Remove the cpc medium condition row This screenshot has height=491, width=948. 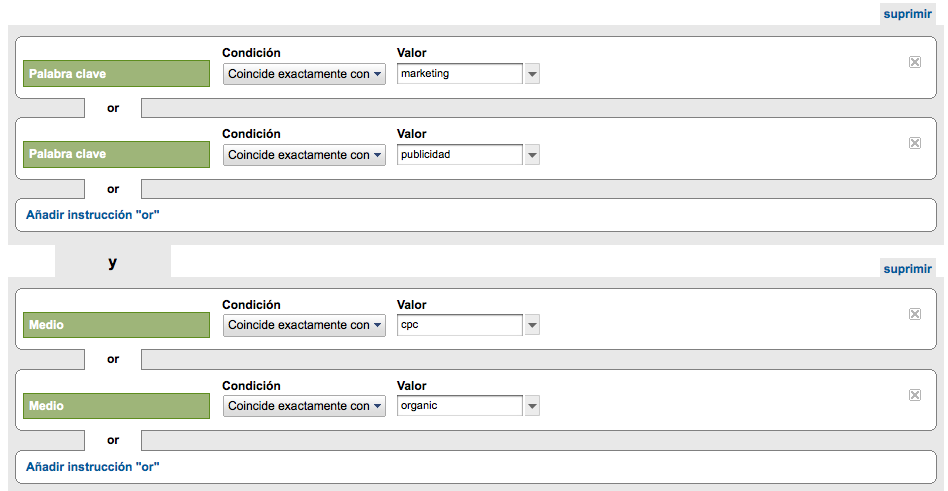pos(915,314)
